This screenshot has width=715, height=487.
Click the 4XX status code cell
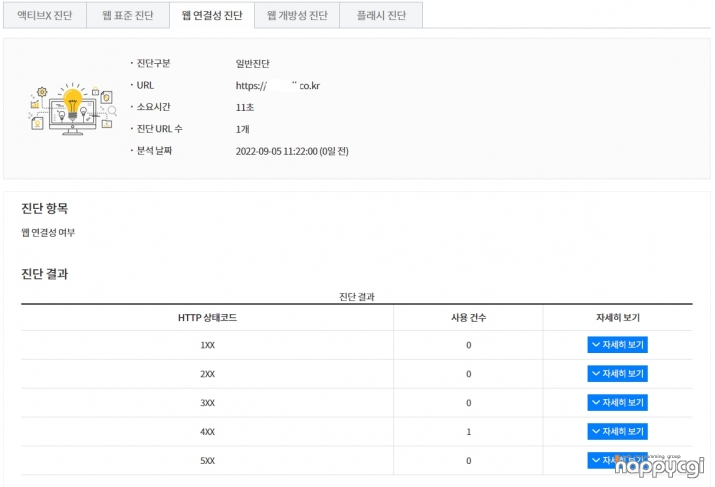(x=207, y=432)
